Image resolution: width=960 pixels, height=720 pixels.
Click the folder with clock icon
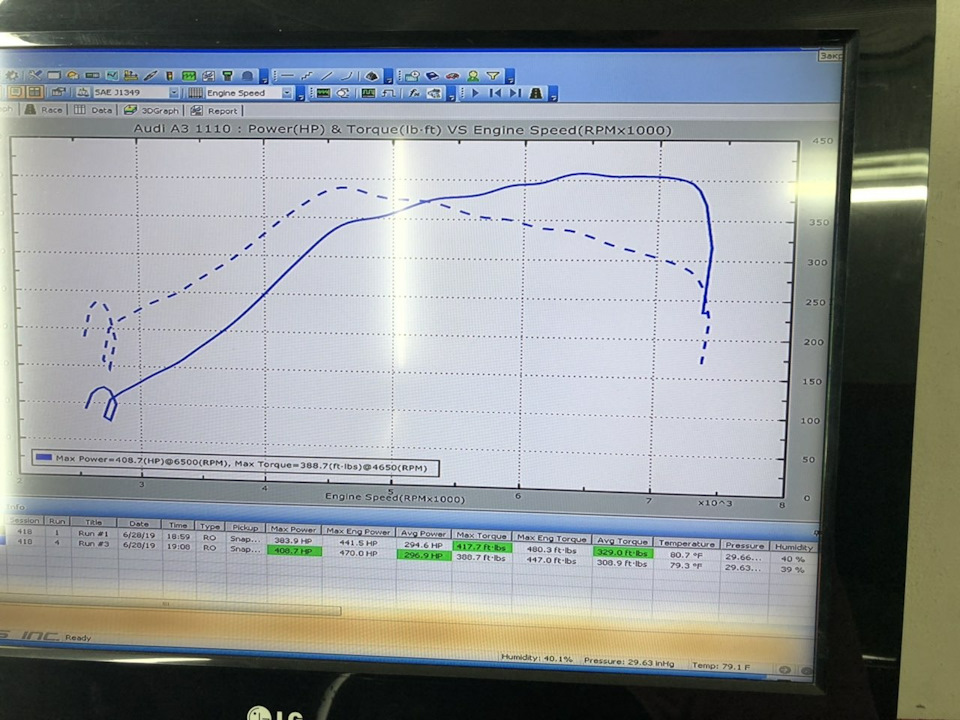[413, 76]
